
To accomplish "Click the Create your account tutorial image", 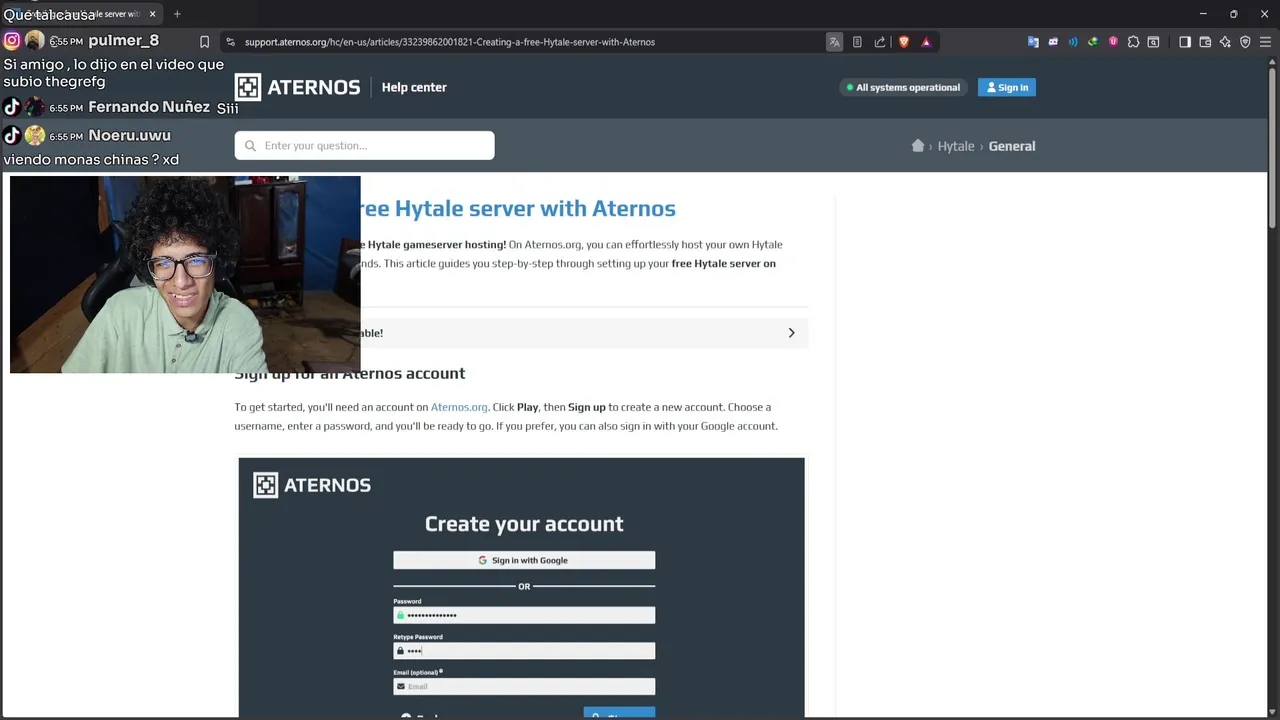I will tap(521, 587).
